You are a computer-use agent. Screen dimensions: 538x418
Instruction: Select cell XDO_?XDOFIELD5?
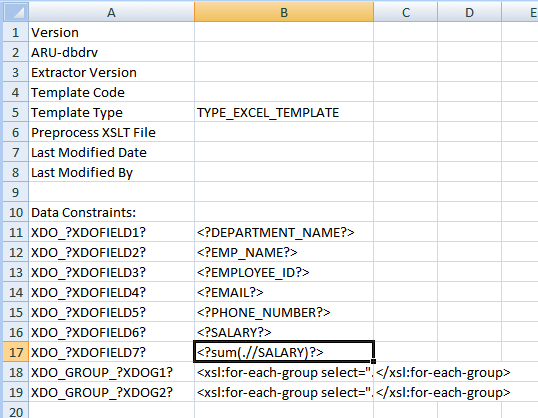pos(112,312)
